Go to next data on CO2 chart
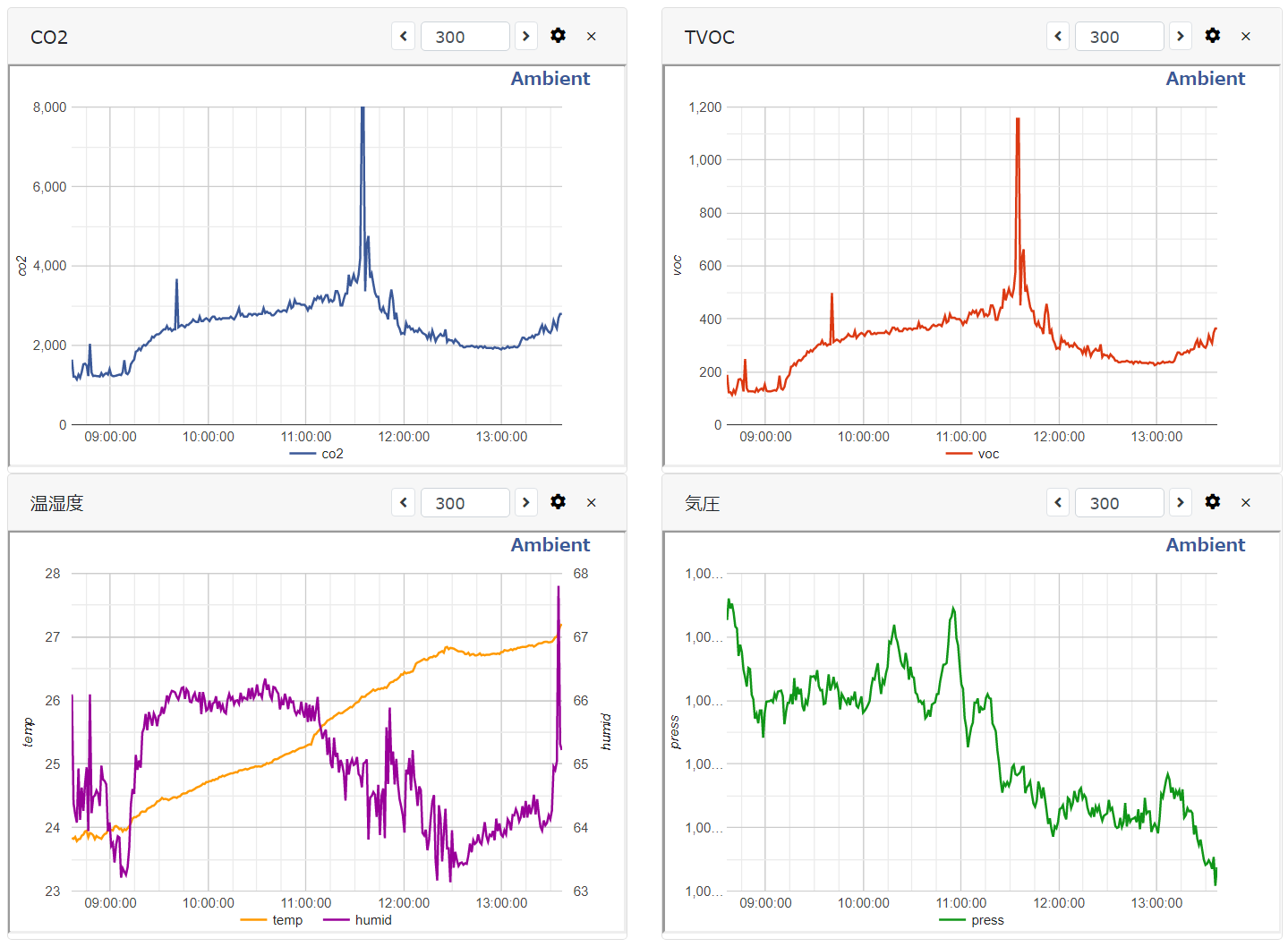Viewport: 1288px width, 947px height. pyautogui.click(x=526, y=36)
